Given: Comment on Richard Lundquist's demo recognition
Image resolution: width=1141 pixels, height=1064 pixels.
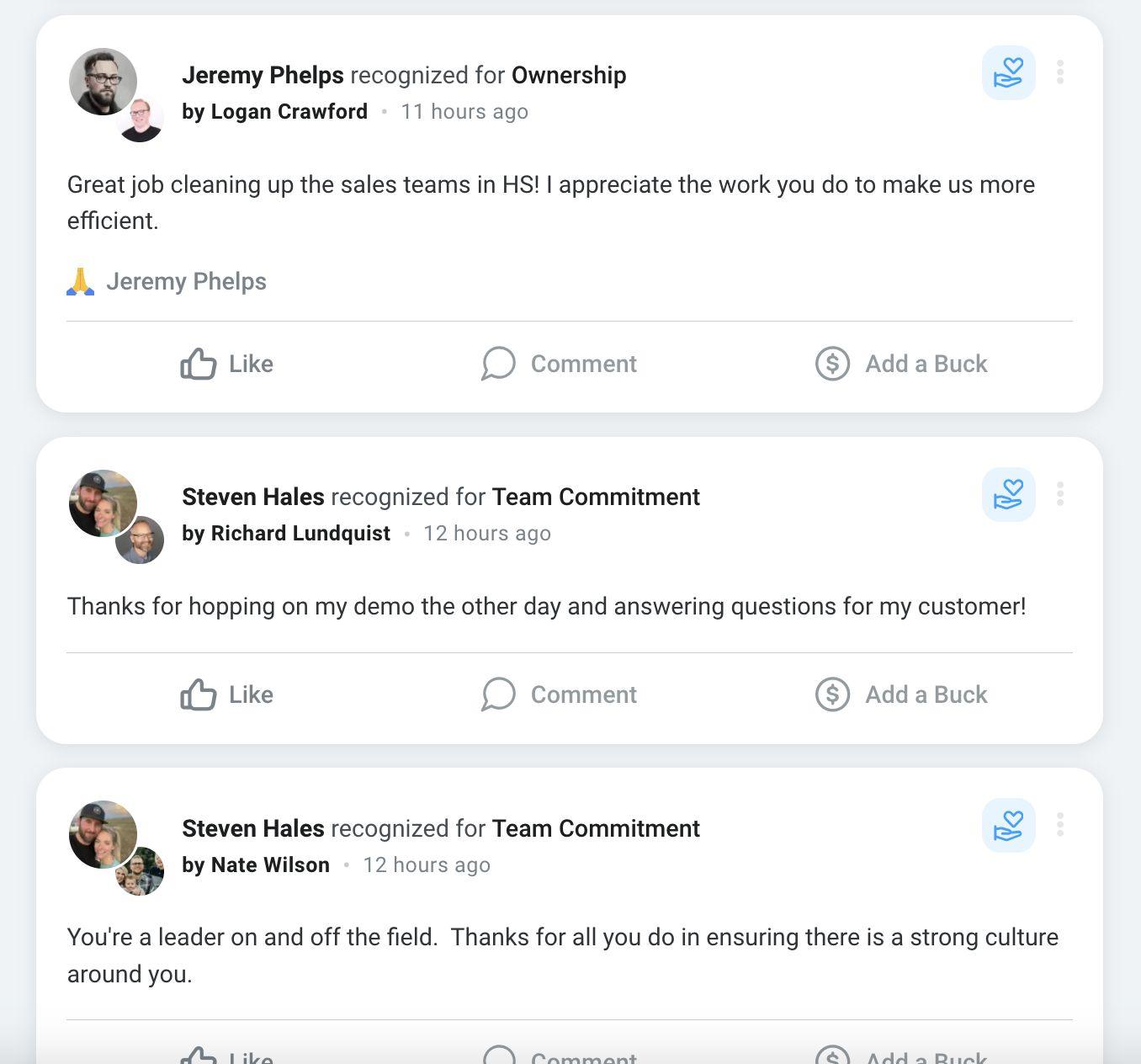Looking at the screenshot, I should coord(560,694).
